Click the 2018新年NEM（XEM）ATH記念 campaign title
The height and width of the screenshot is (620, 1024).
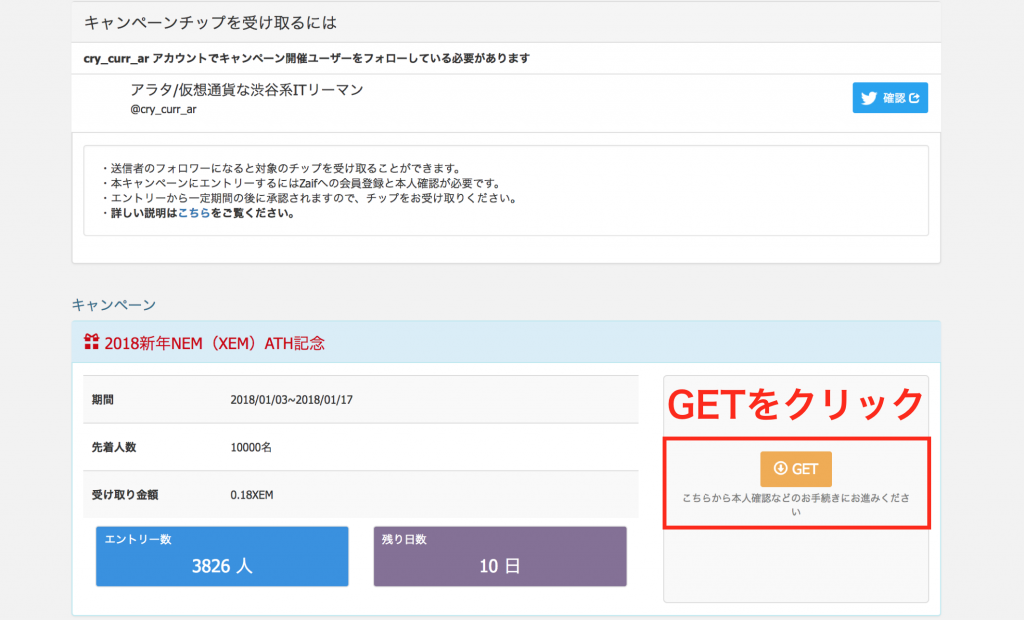point(214,343)
